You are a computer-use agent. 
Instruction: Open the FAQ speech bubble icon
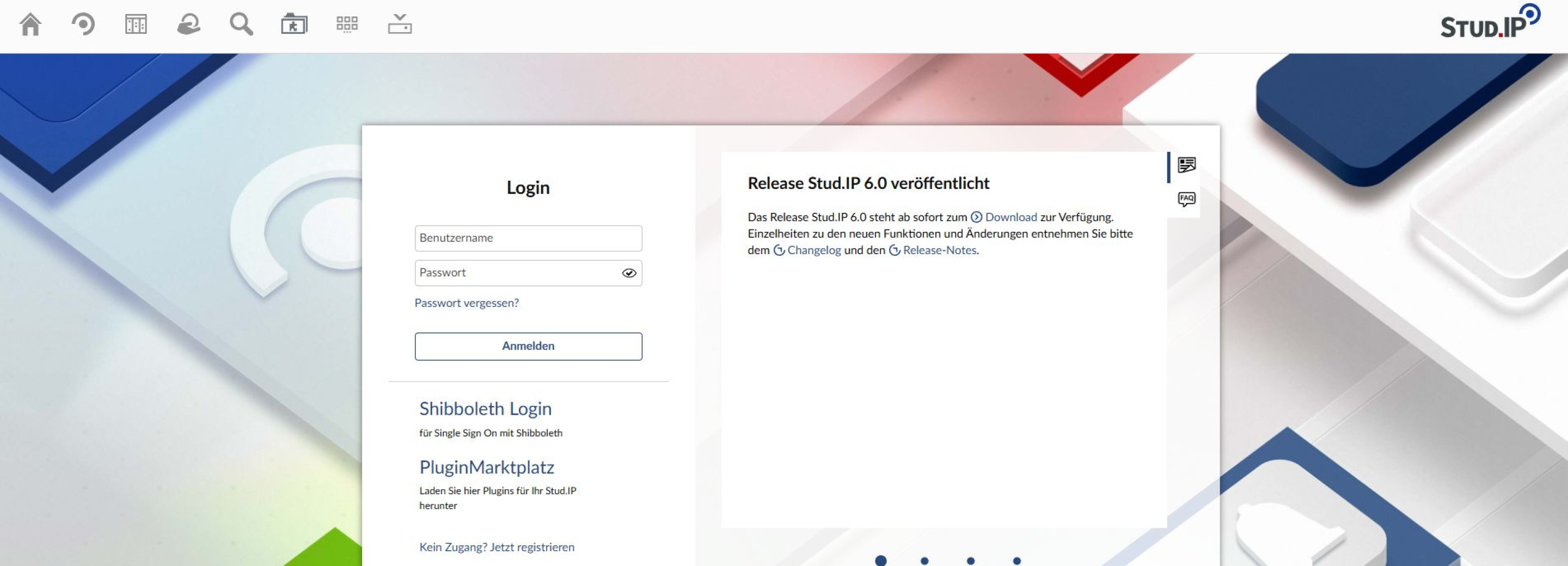[1186, 200]
